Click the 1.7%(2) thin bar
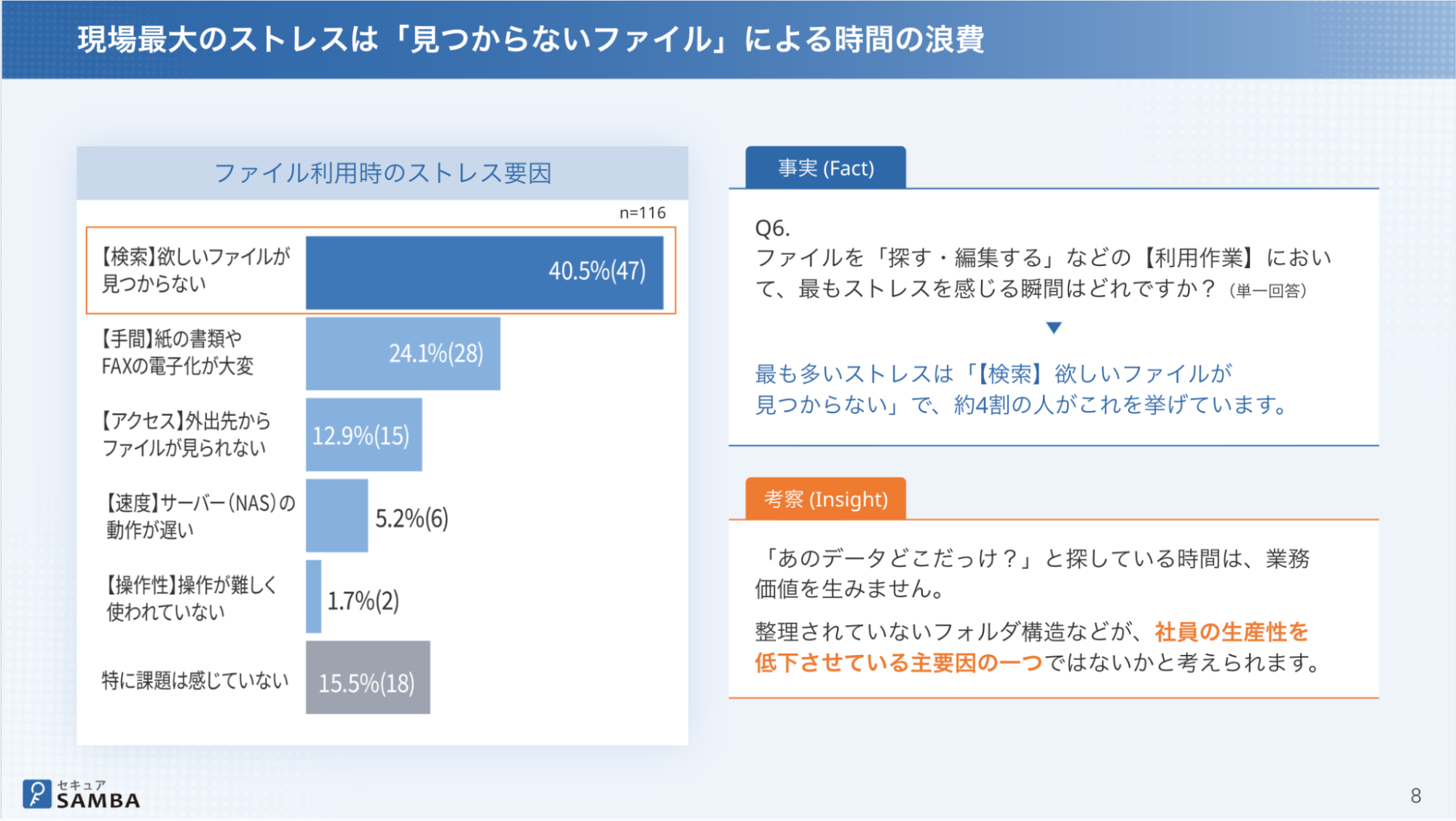 click(313, 597)
